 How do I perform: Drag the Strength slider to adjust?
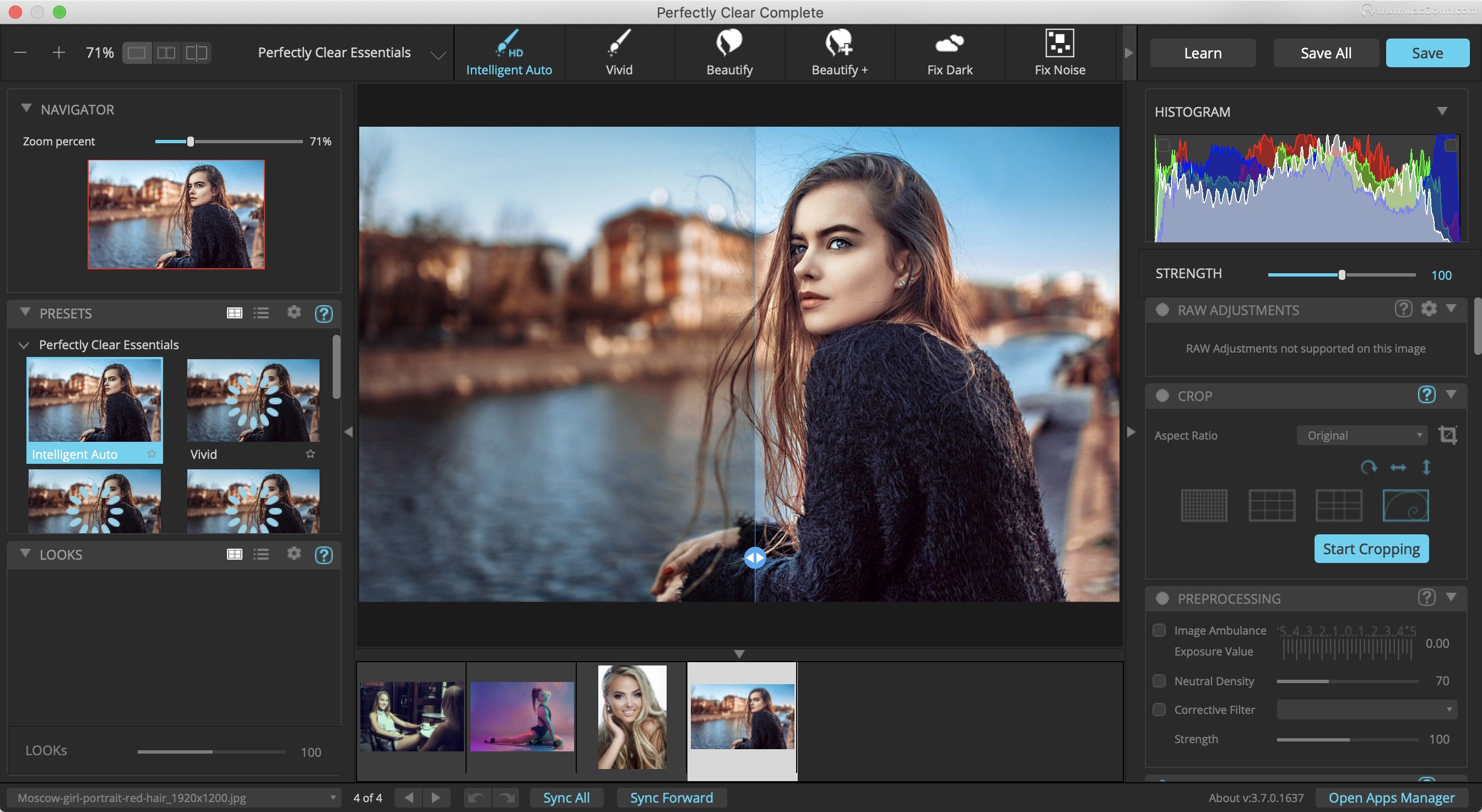tap(1339, 274)
